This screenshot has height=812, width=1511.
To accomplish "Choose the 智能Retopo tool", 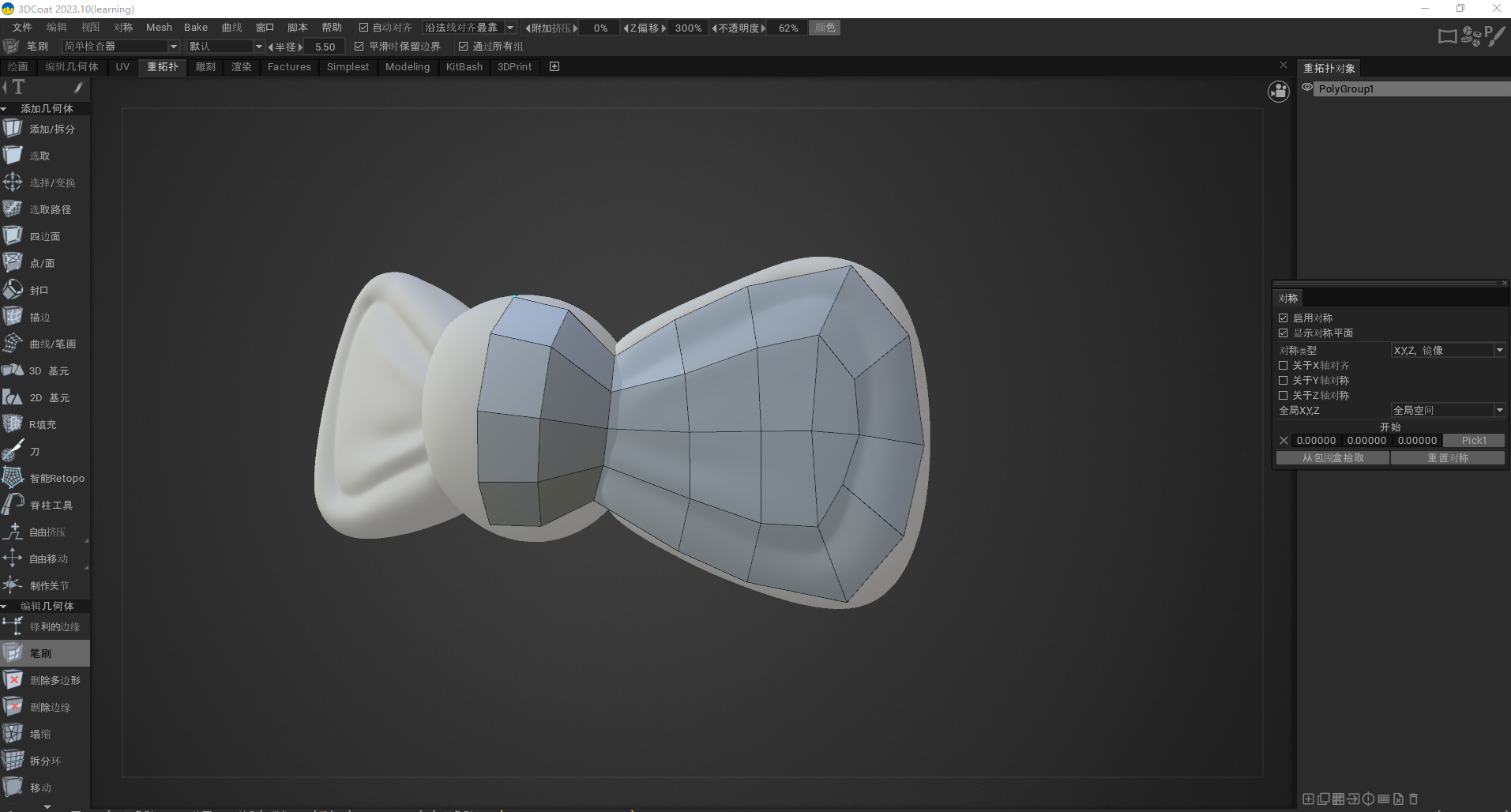I will point(56,478).
